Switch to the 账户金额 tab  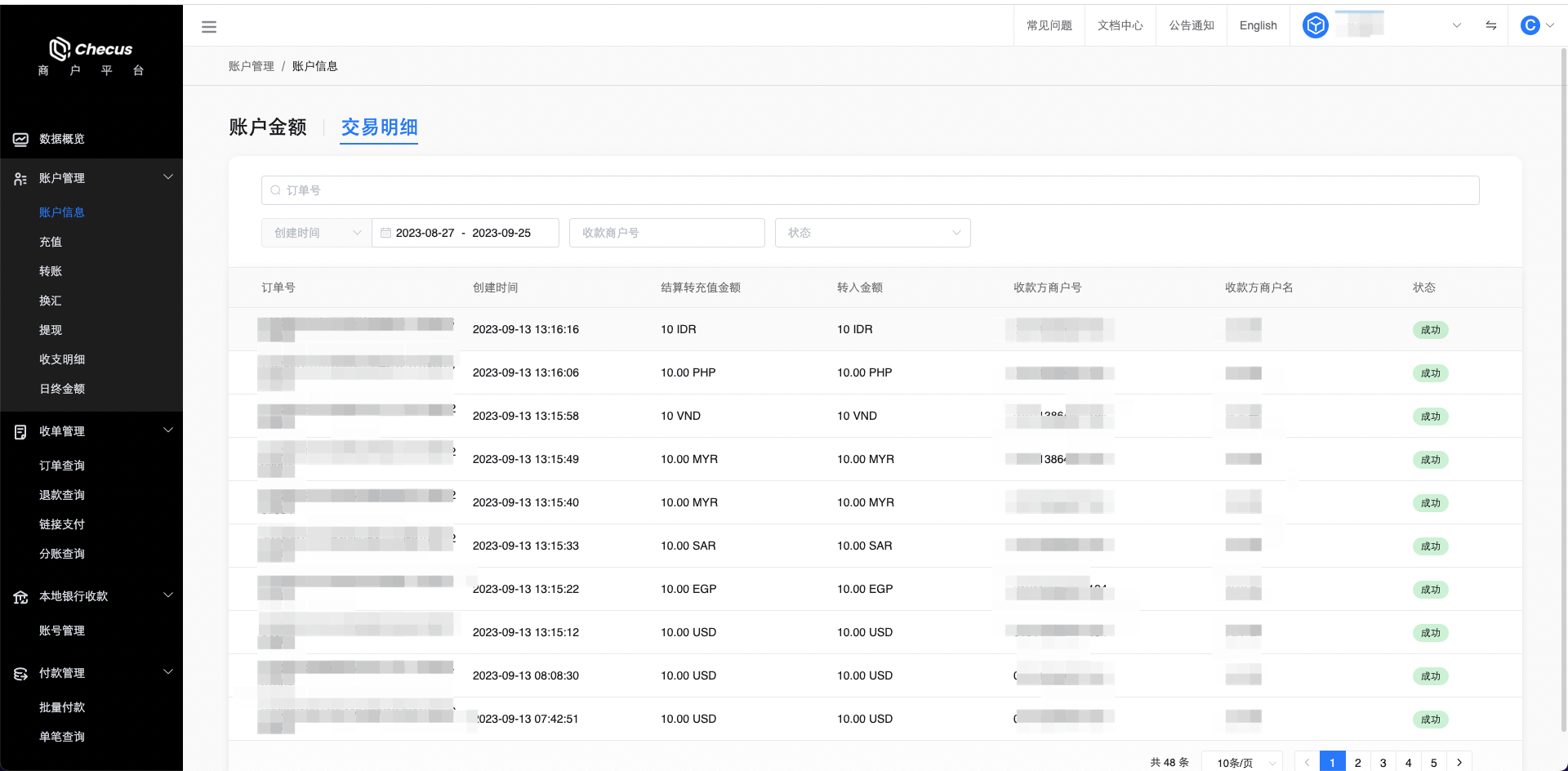pos(268,127)
